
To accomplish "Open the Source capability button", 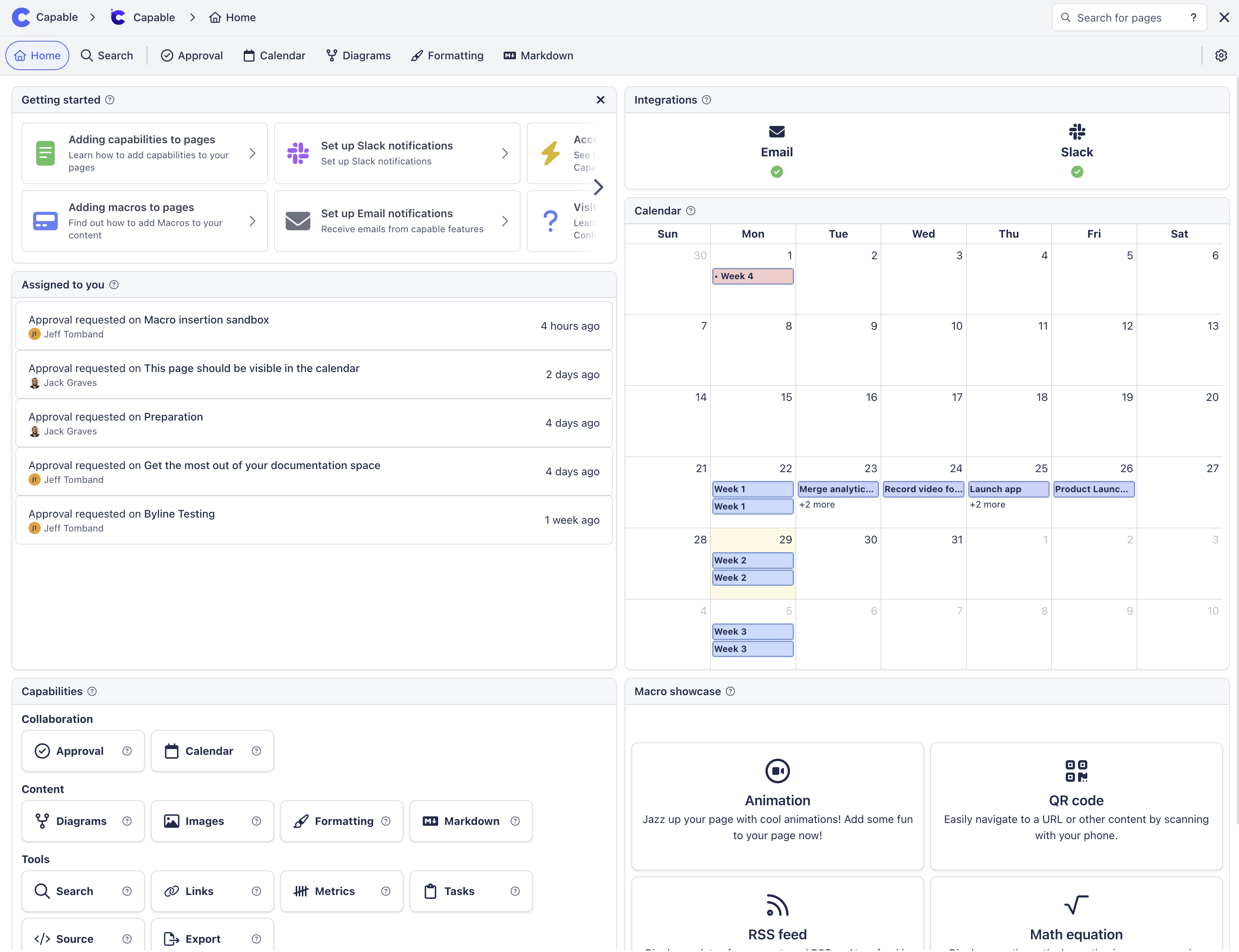I will pyautogui.click(x=83, y=935).
